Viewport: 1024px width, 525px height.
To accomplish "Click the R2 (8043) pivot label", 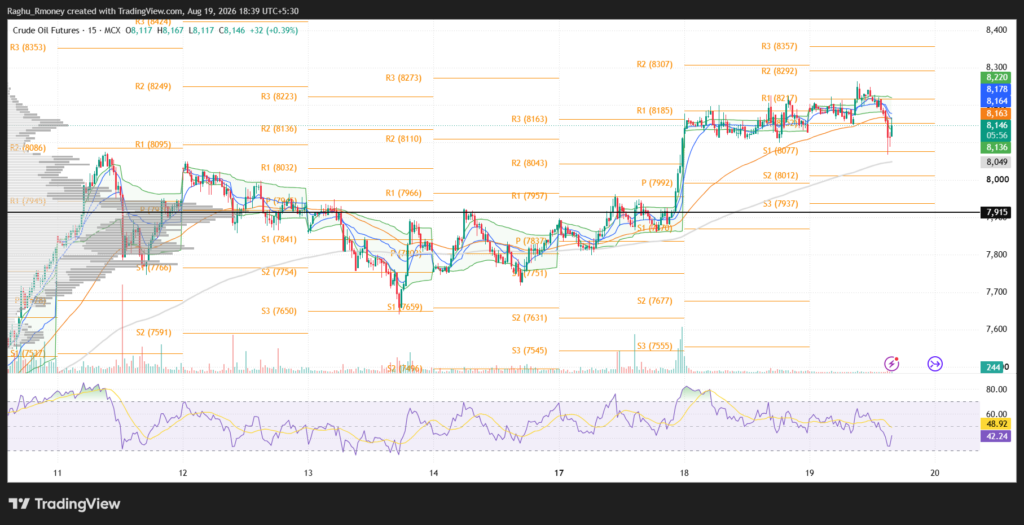I will click(x=529, y=163).
